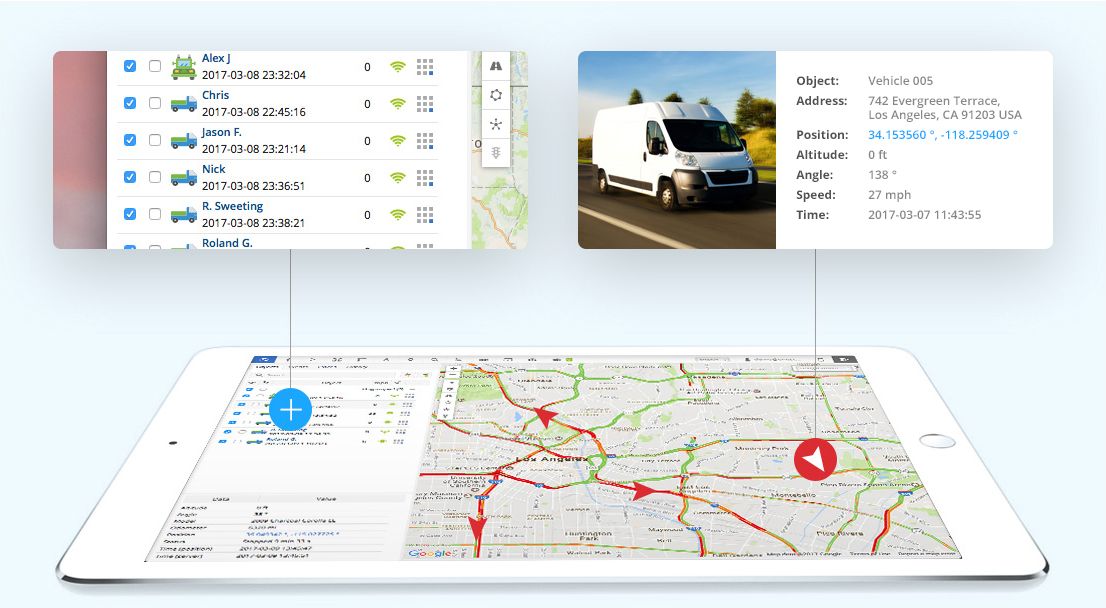Viewport: 1106px width, 608px height.
Task: Click the cluster marker icon on map
Action: tap(496, 124)
